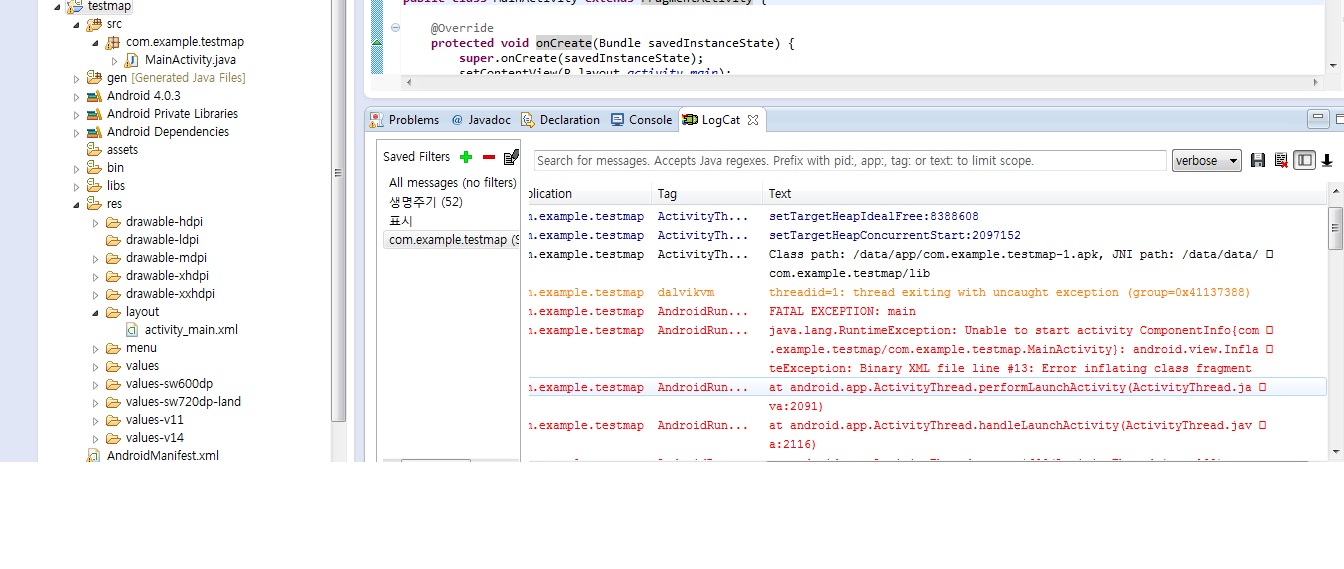Toggle the saved filters view display
The height and width of the screenshot is (569, 1344).
[1304, 160]
